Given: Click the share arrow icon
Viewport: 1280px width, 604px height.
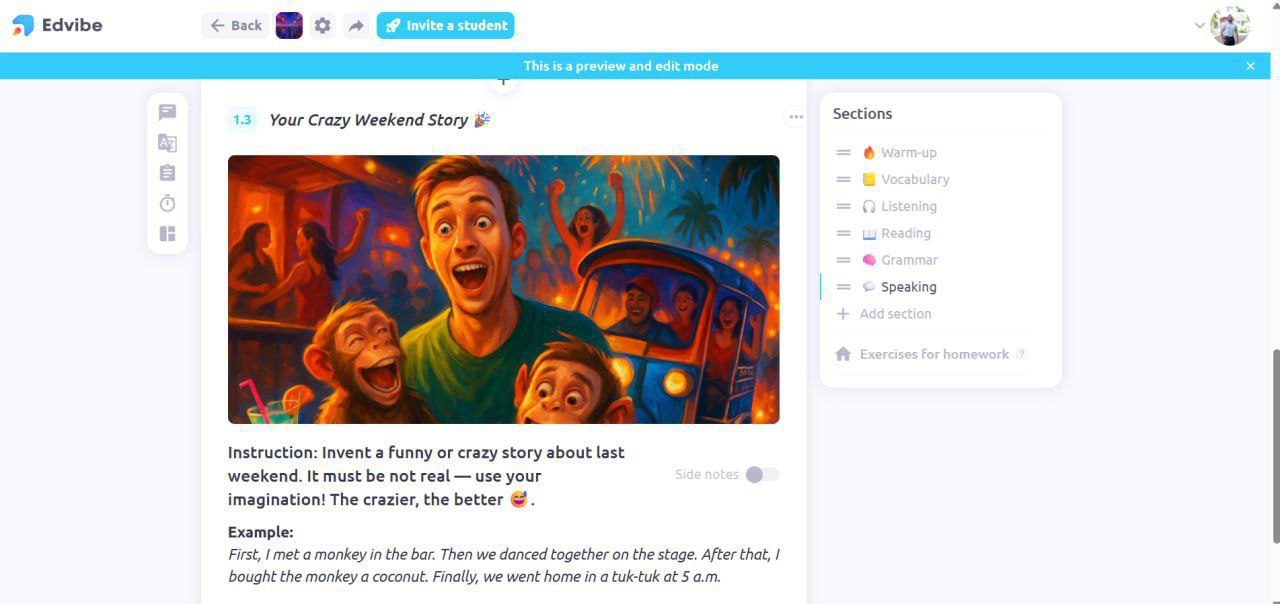Looking at the screenshot, I should (356, 26).
